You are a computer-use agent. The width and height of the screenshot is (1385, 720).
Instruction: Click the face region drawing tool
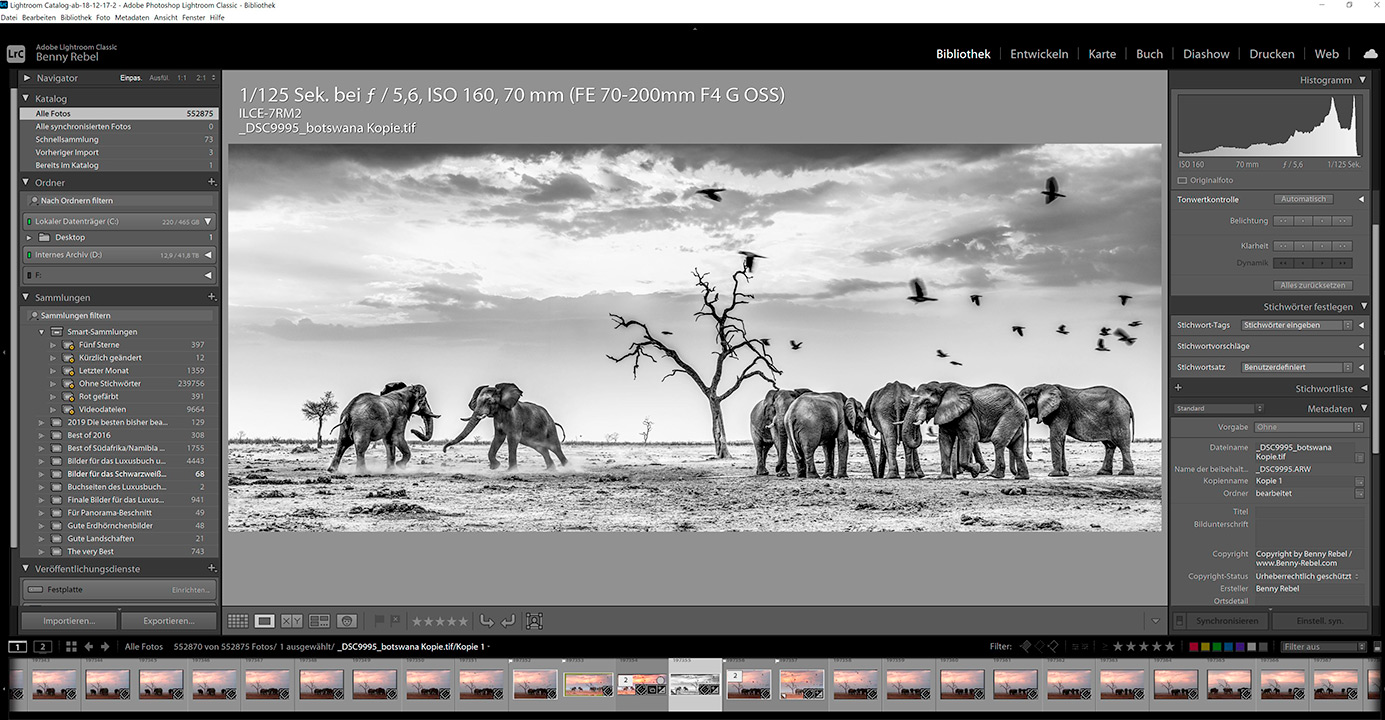(x=534, y=621)
